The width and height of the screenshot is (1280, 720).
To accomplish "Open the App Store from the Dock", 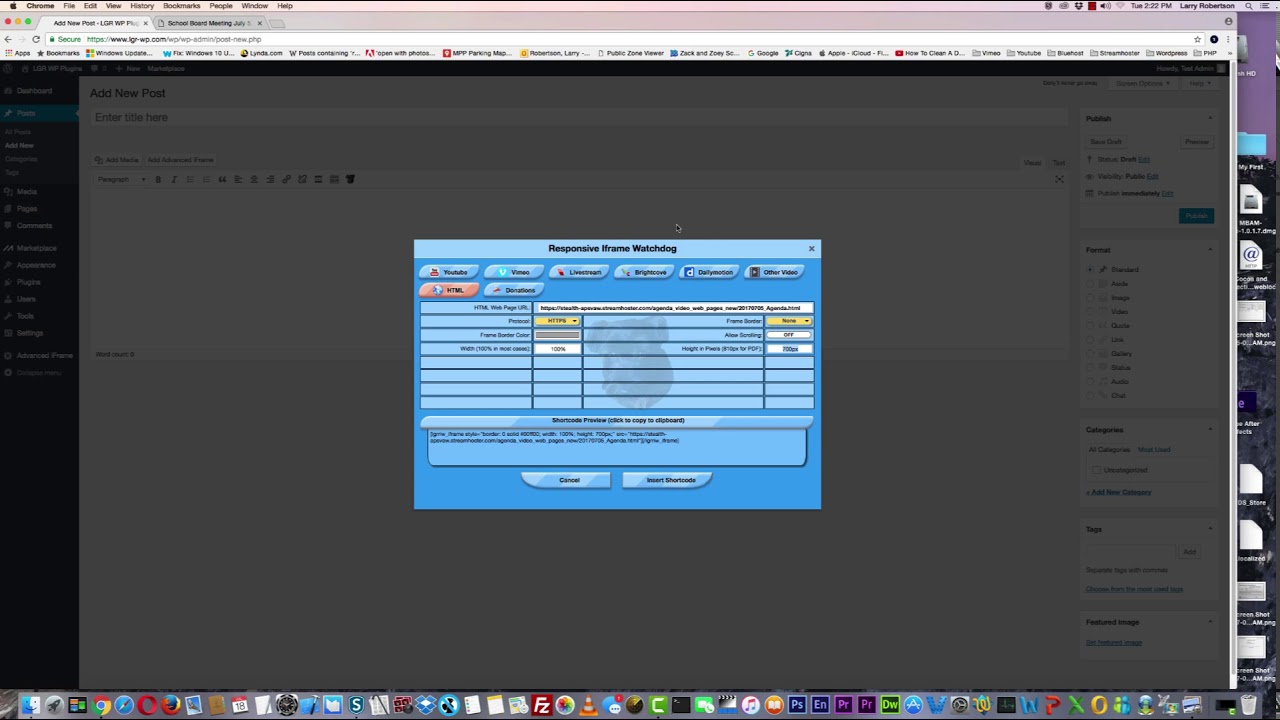I will (x=913, y=706).
